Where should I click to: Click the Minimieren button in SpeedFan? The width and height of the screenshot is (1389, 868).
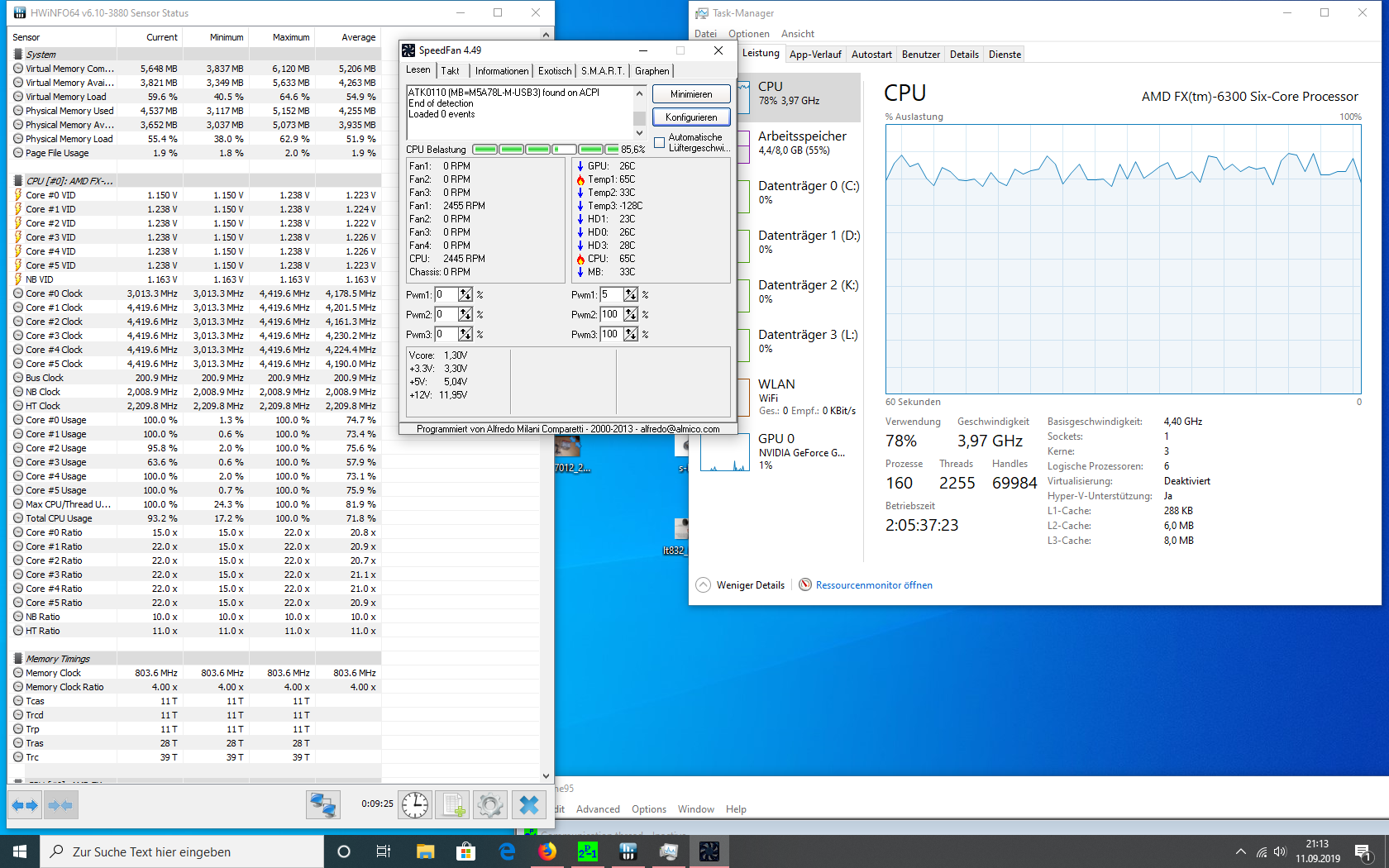[691, 94]
